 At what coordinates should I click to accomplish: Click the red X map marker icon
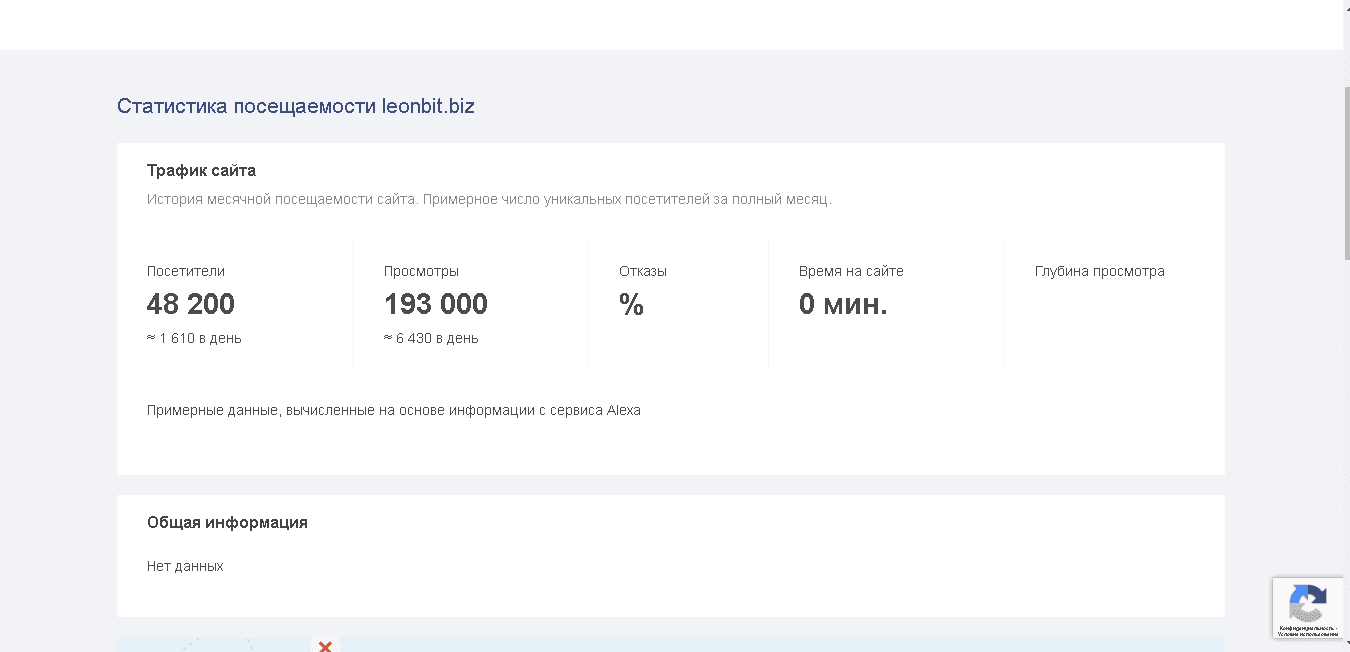325,645
